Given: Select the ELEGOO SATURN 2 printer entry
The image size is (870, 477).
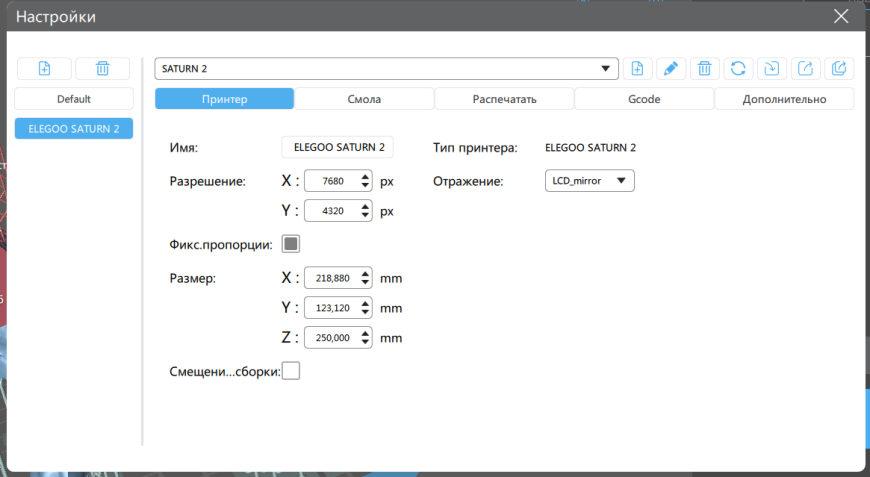Looking at the screenshot, I should pos(74,129).
